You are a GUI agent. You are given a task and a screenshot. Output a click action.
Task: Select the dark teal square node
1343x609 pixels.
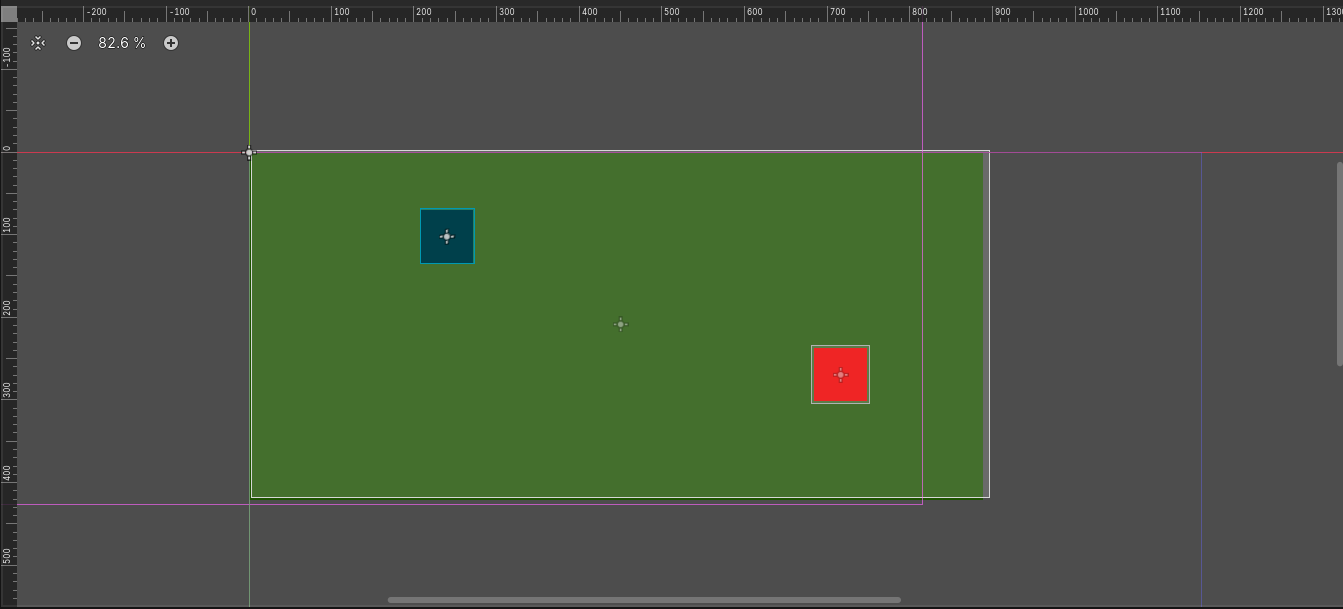tap(447, 236)
